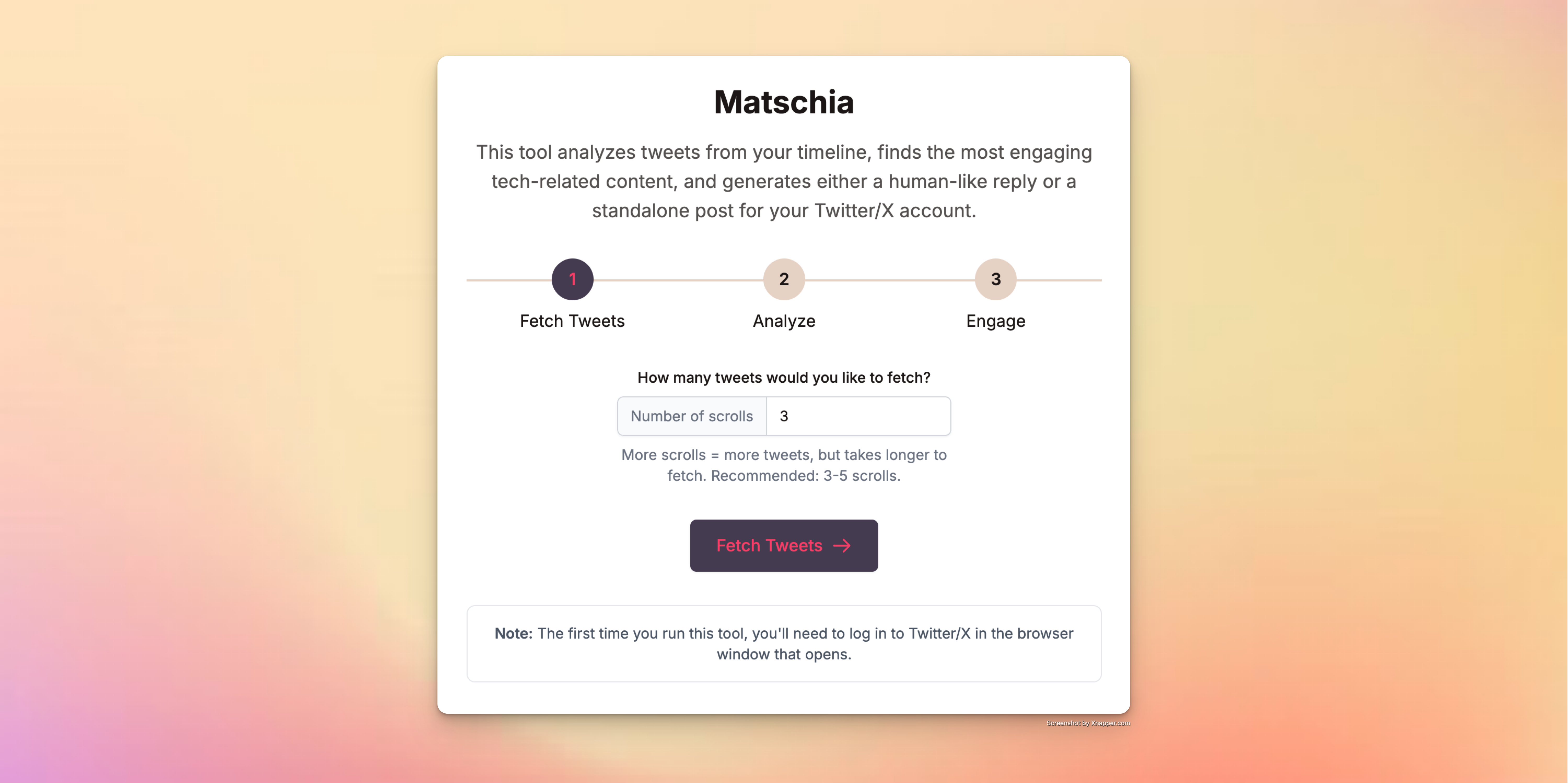Viewport: 1568px width, 783px height.
Task: Click the Note box at the bottom
Action: (x=784, y=644)
